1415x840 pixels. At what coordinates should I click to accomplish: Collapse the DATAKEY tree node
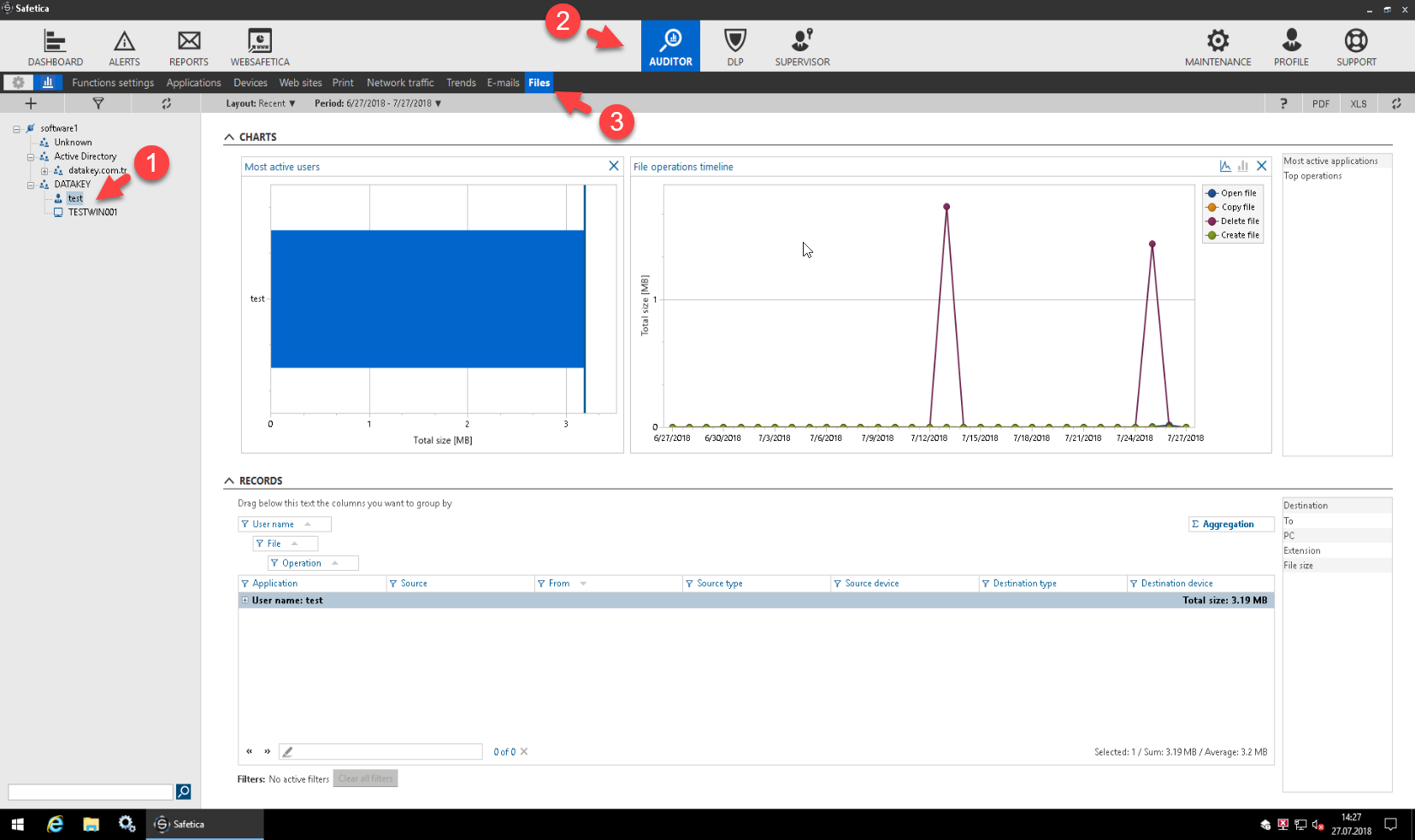pos(31,185)
